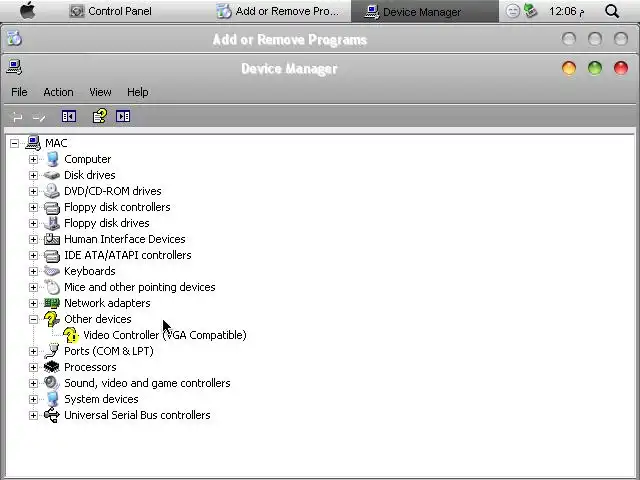Close Device Manager with the red button
This screenshot has width=640, height=480.
point(621,68)
